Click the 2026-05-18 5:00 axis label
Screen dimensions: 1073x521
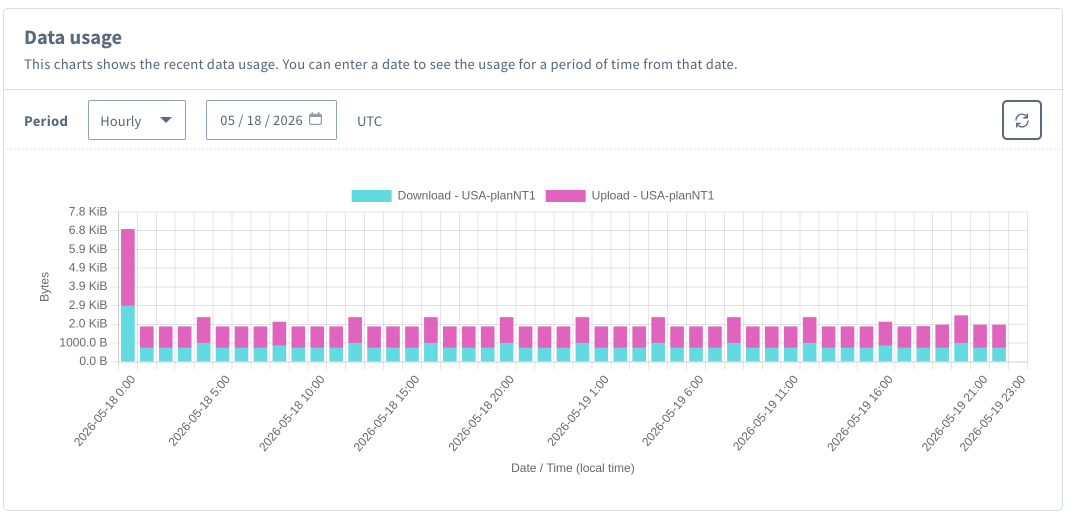(201, 411)
